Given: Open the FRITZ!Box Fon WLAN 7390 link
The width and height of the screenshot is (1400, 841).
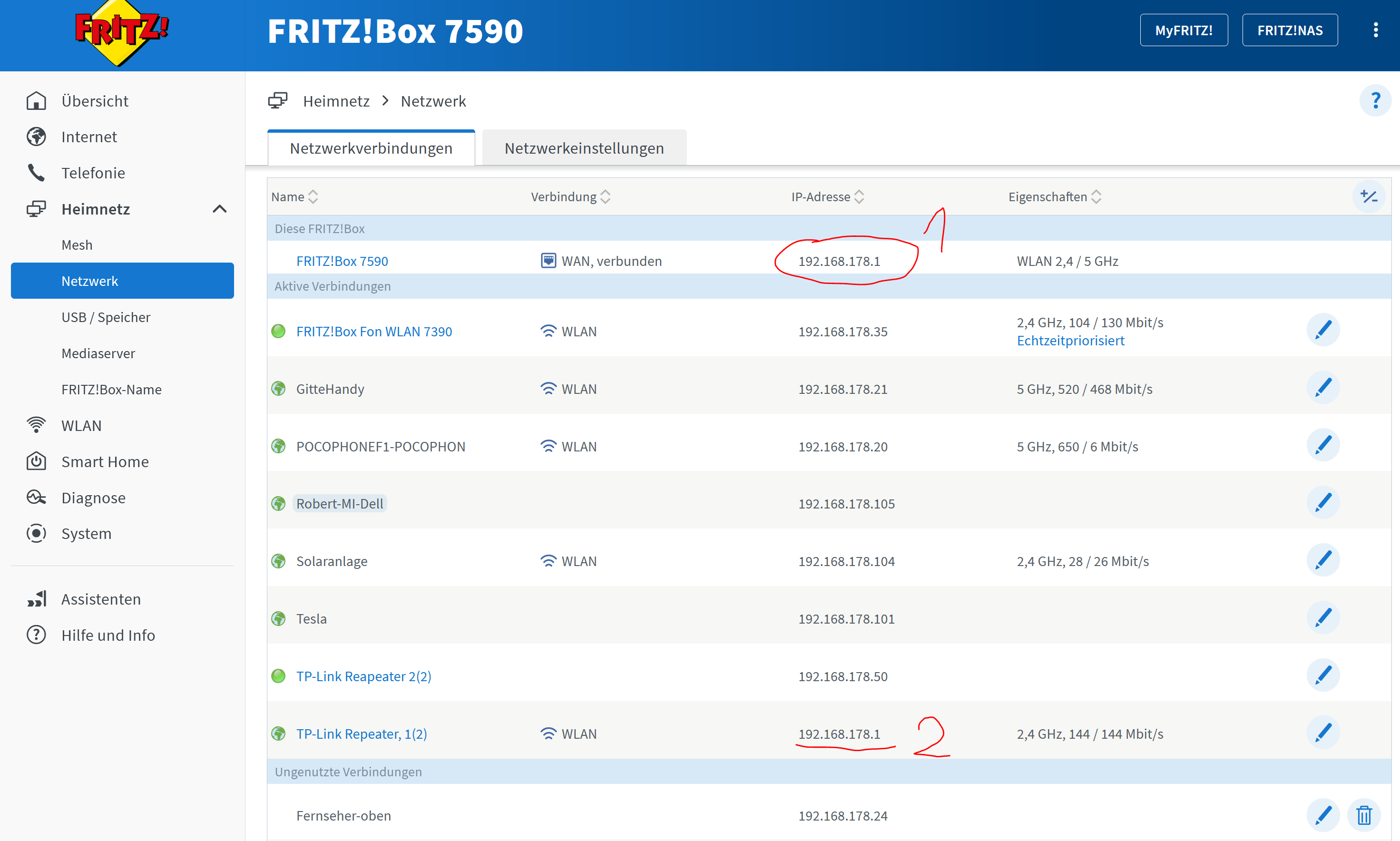Looking at the screenshot, I should [373, 332].
